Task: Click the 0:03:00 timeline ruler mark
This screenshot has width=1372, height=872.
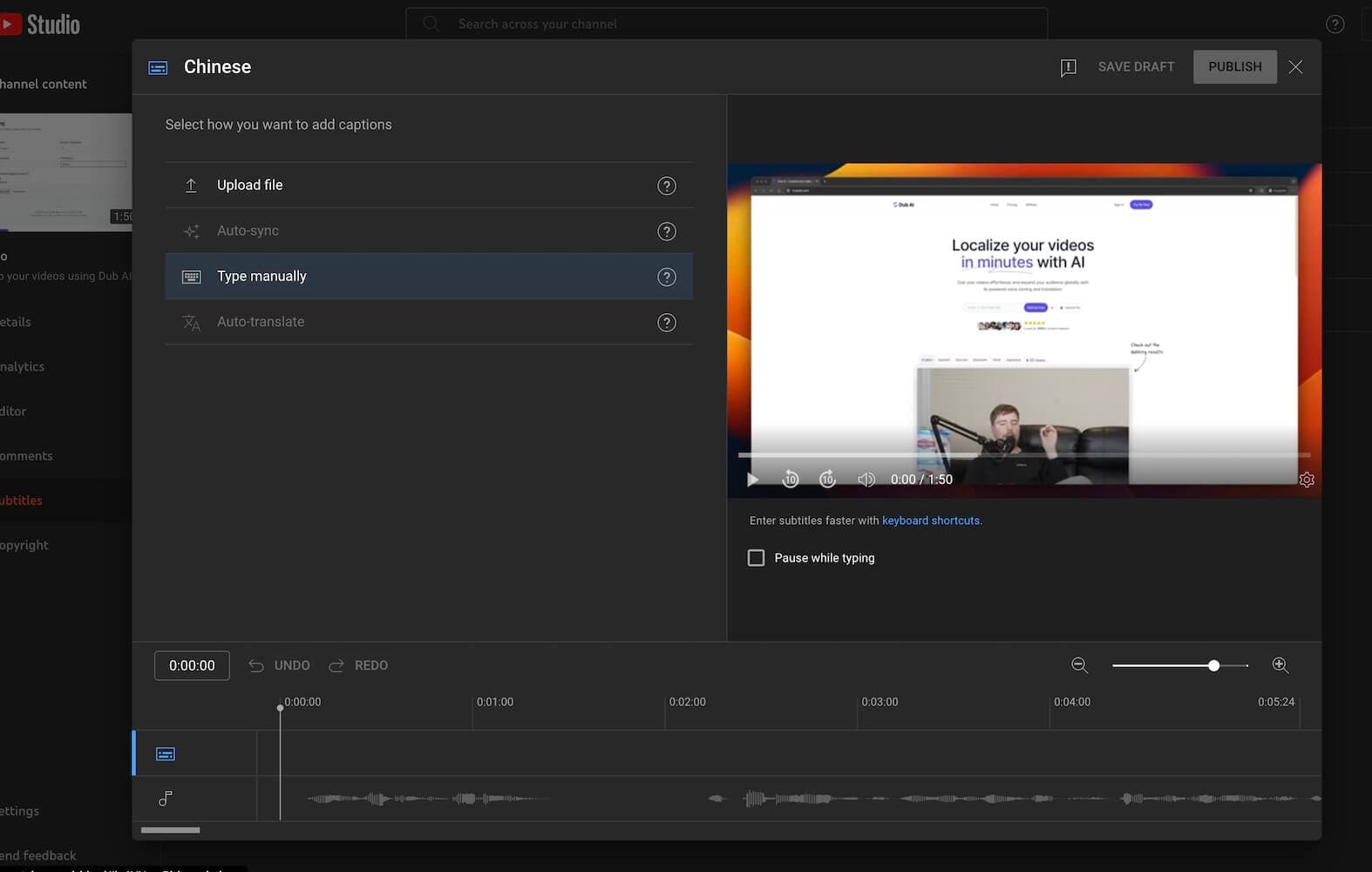Action: pos(880,702)
